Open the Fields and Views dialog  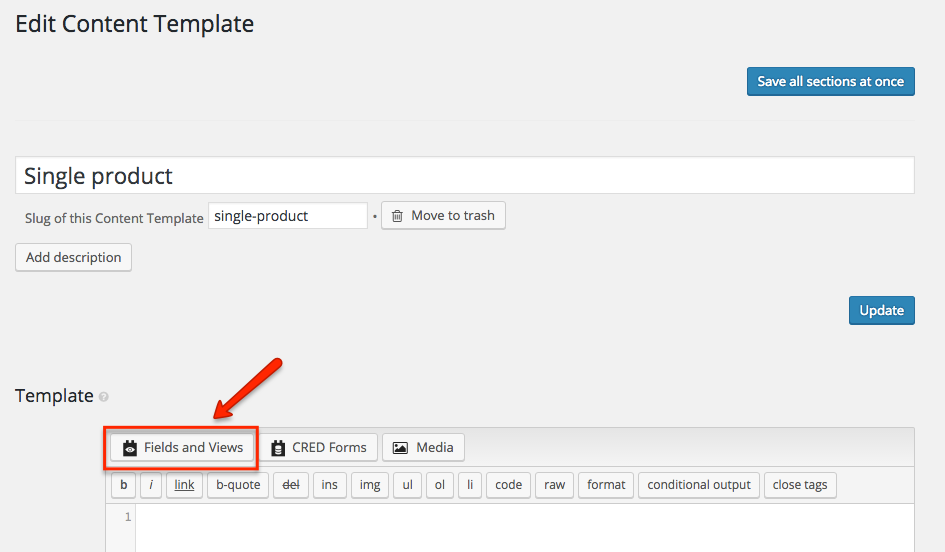click(x=182, y=447)
